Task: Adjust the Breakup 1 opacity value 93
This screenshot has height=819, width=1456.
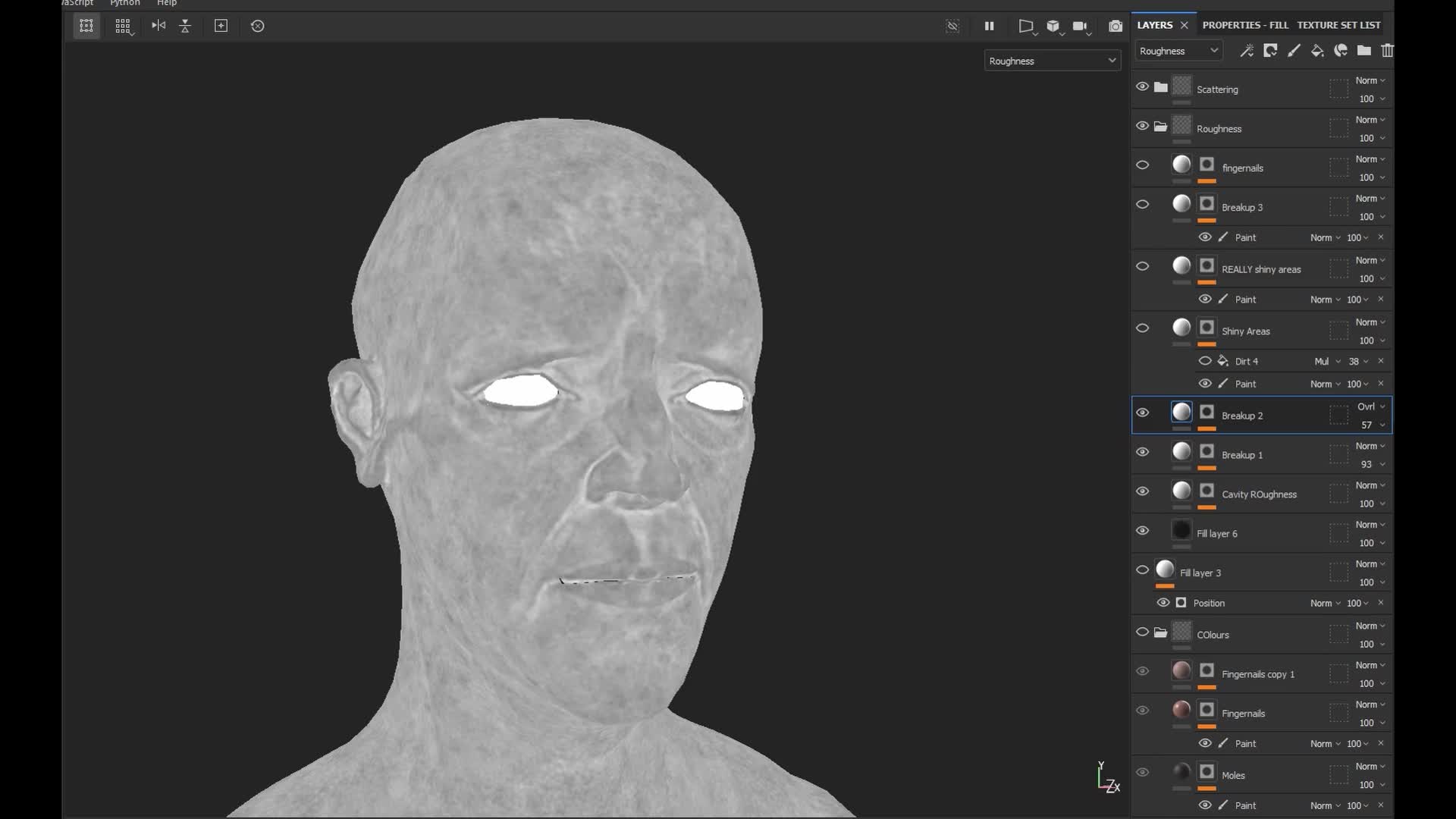Action: pos(1366,464)
